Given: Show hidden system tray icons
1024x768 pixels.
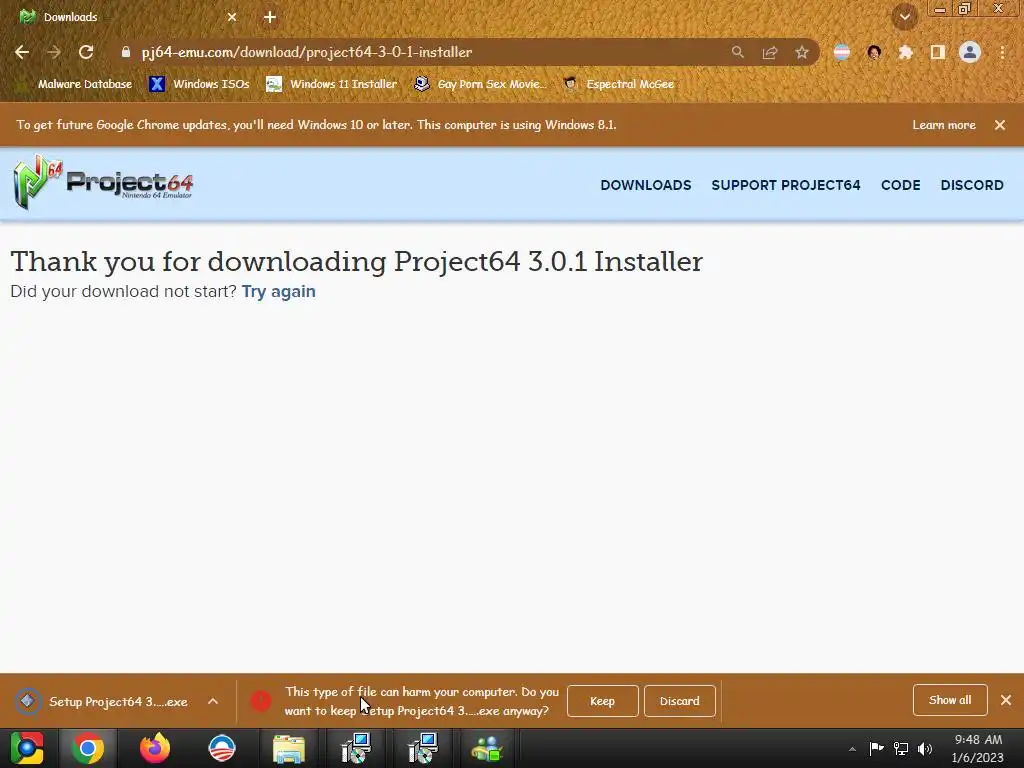Looking at the screenshot, I should [x=852, y=749].
